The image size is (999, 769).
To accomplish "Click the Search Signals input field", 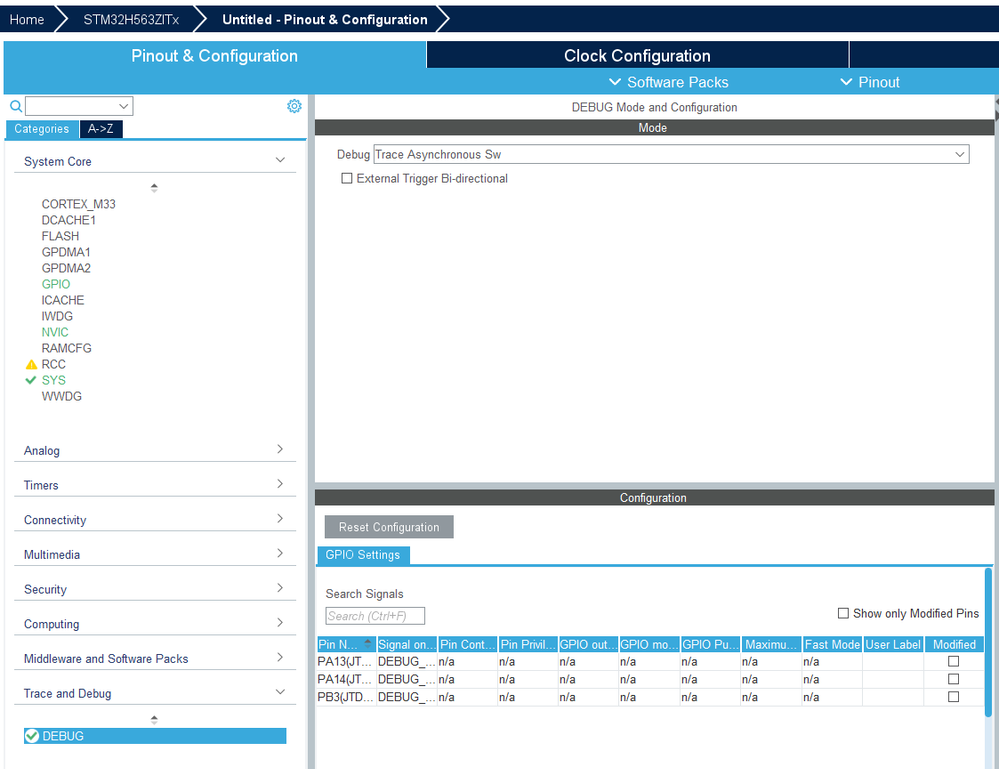I will tap(375, 616).
